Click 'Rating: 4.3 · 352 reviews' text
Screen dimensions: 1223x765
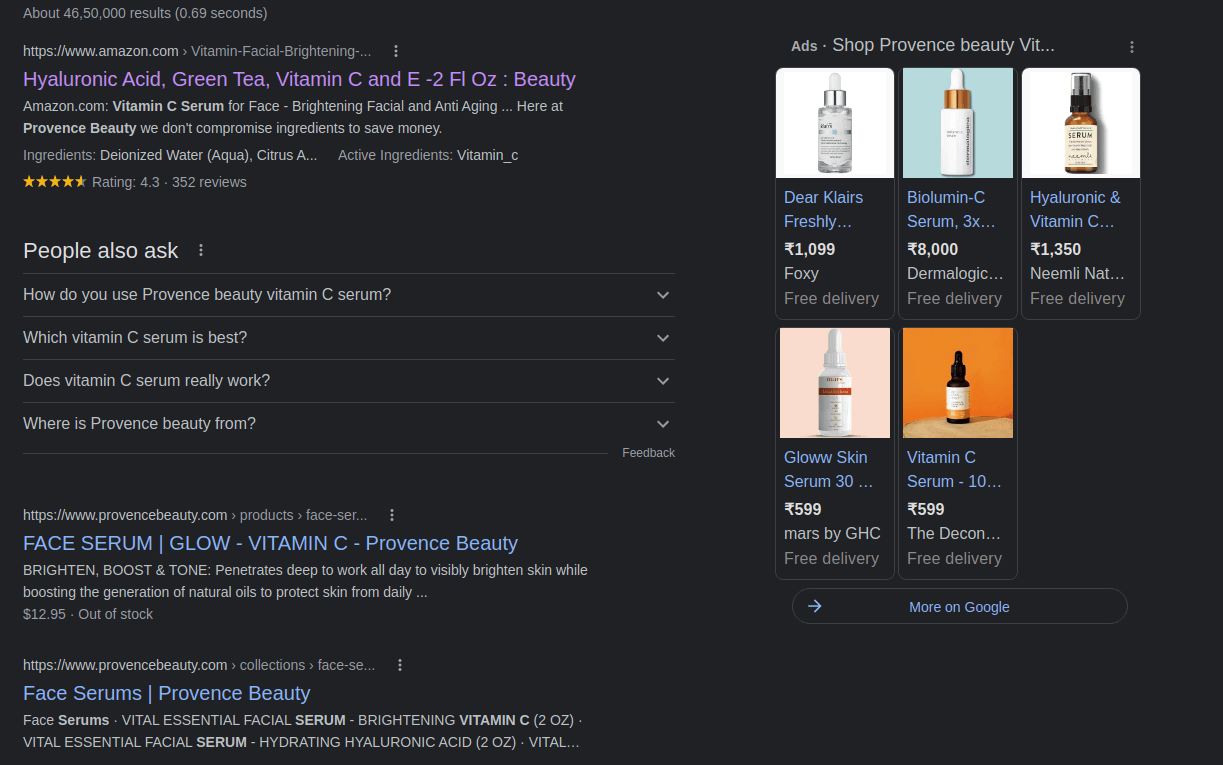pos(169,182)
